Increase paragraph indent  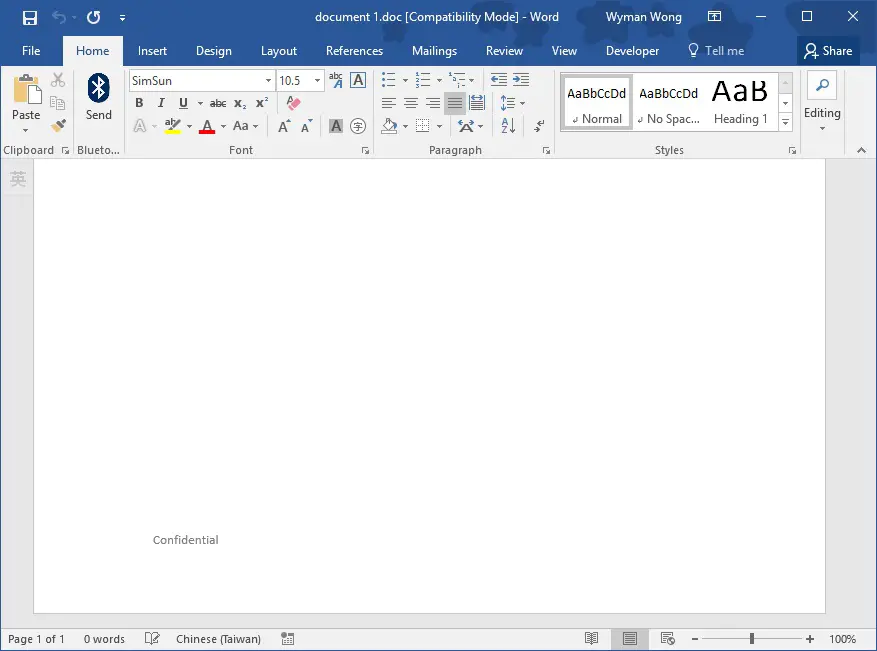tap(521, 80)
